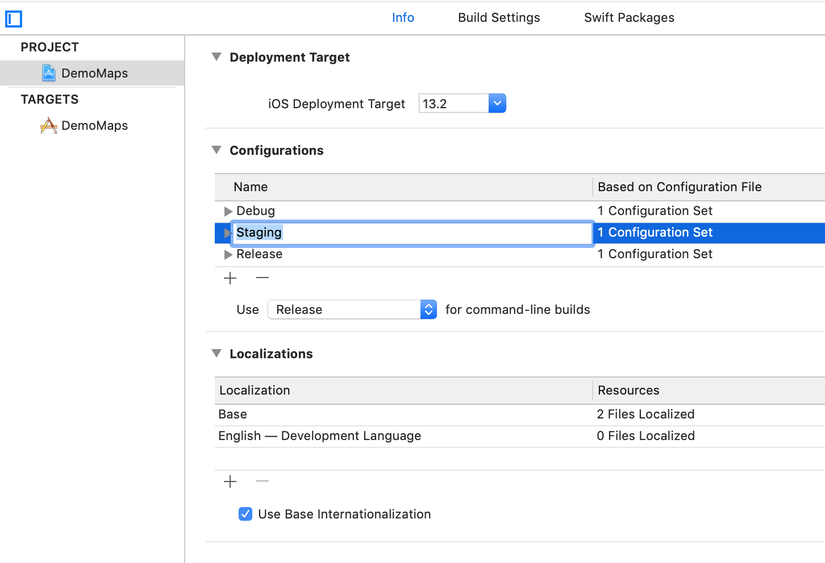825x563 pixels.
Task: Expand the Release configuration row
Action: [228, 255]
